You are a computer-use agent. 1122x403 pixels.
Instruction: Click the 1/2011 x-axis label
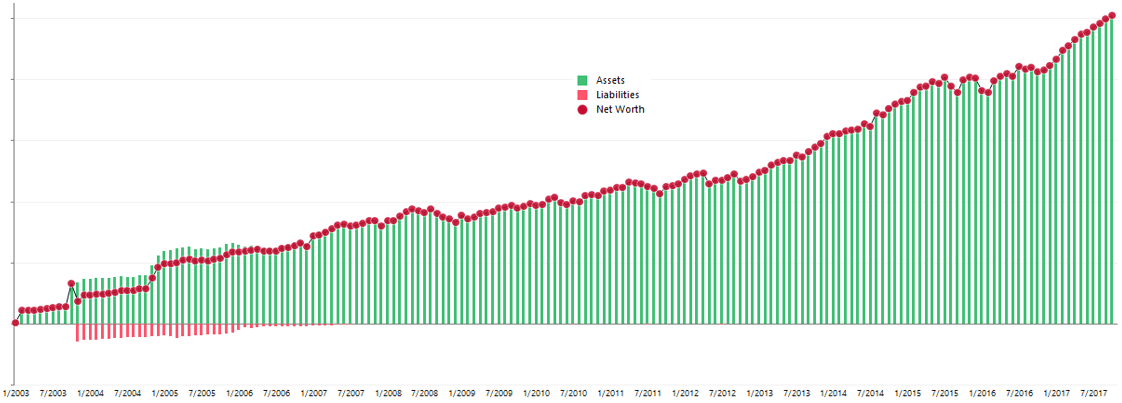611,394
